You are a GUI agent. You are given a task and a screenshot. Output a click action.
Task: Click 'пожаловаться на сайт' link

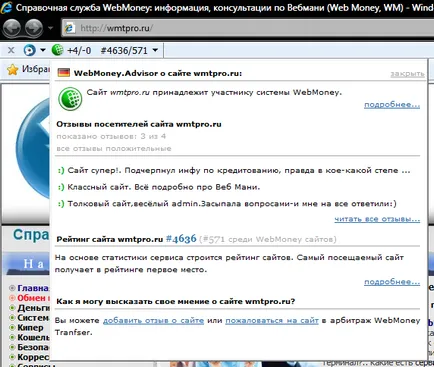(x=272, y=321)
